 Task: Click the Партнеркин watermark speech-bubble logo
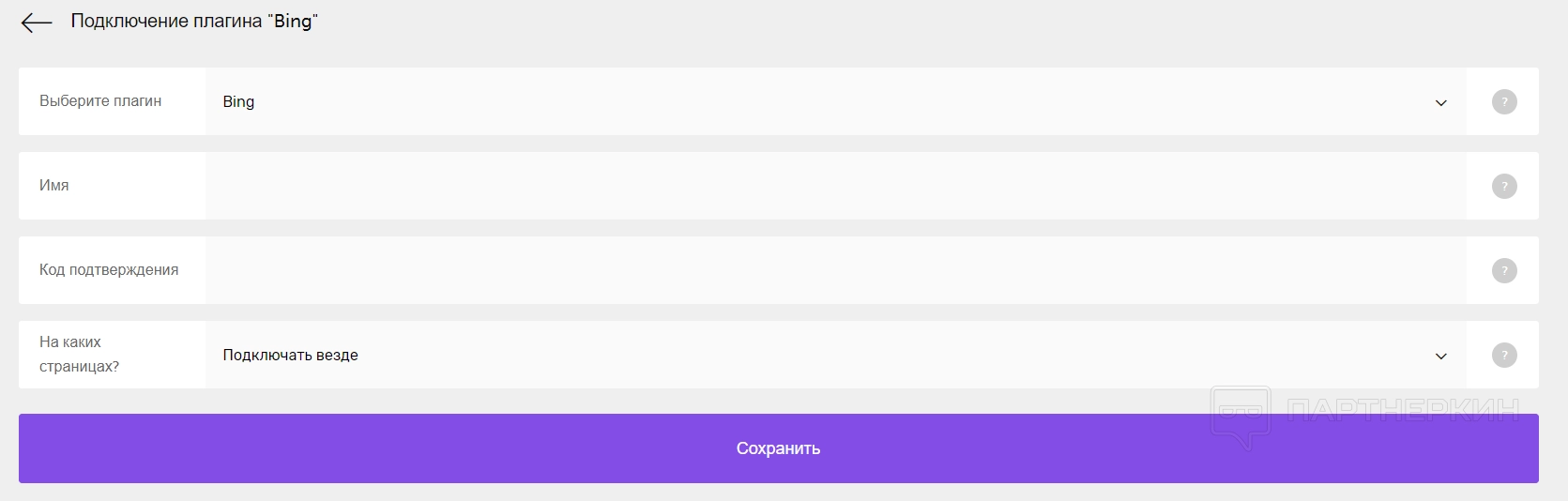[x=1241, y=415]
